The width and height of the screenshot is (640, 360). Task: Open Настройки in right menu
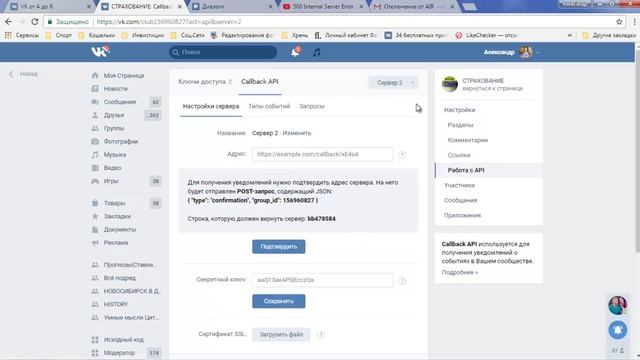click(x=460, y=110)
